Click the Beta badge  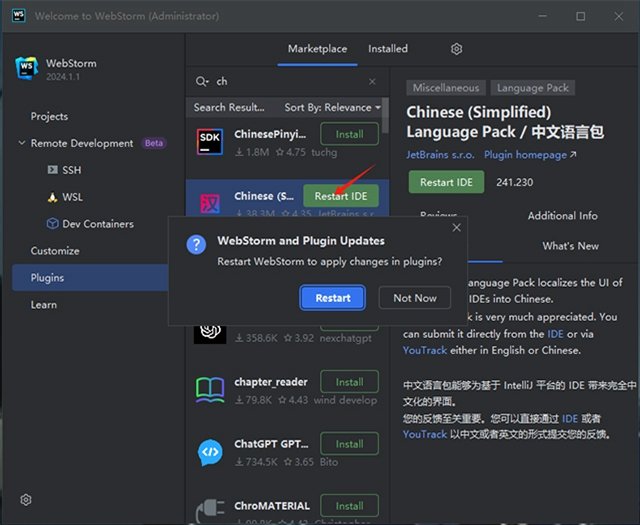pyautogui.click(x=154, y=143)
